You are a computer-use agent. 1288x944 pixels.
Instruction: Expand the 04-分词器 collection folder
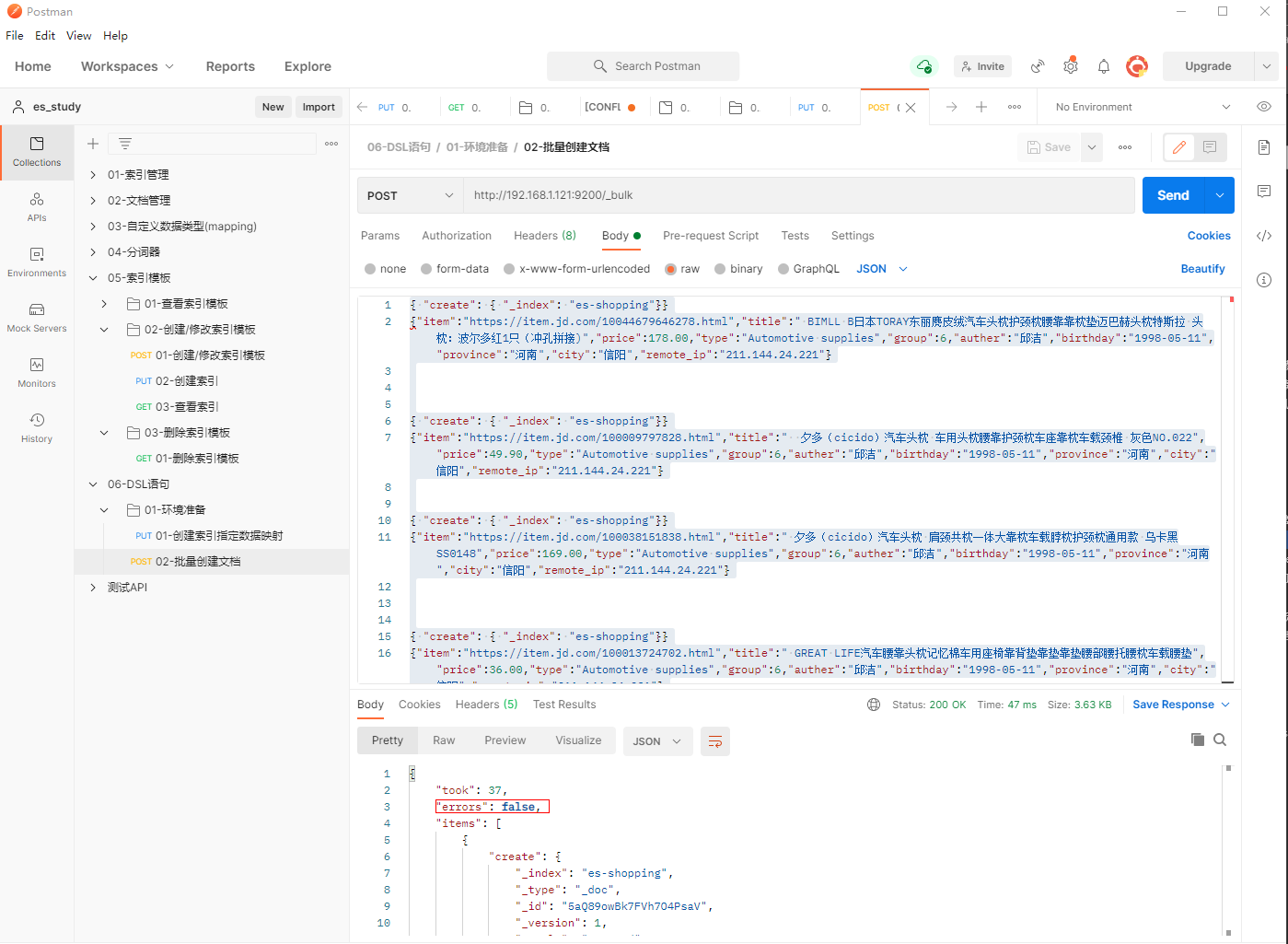pos(93,252)
